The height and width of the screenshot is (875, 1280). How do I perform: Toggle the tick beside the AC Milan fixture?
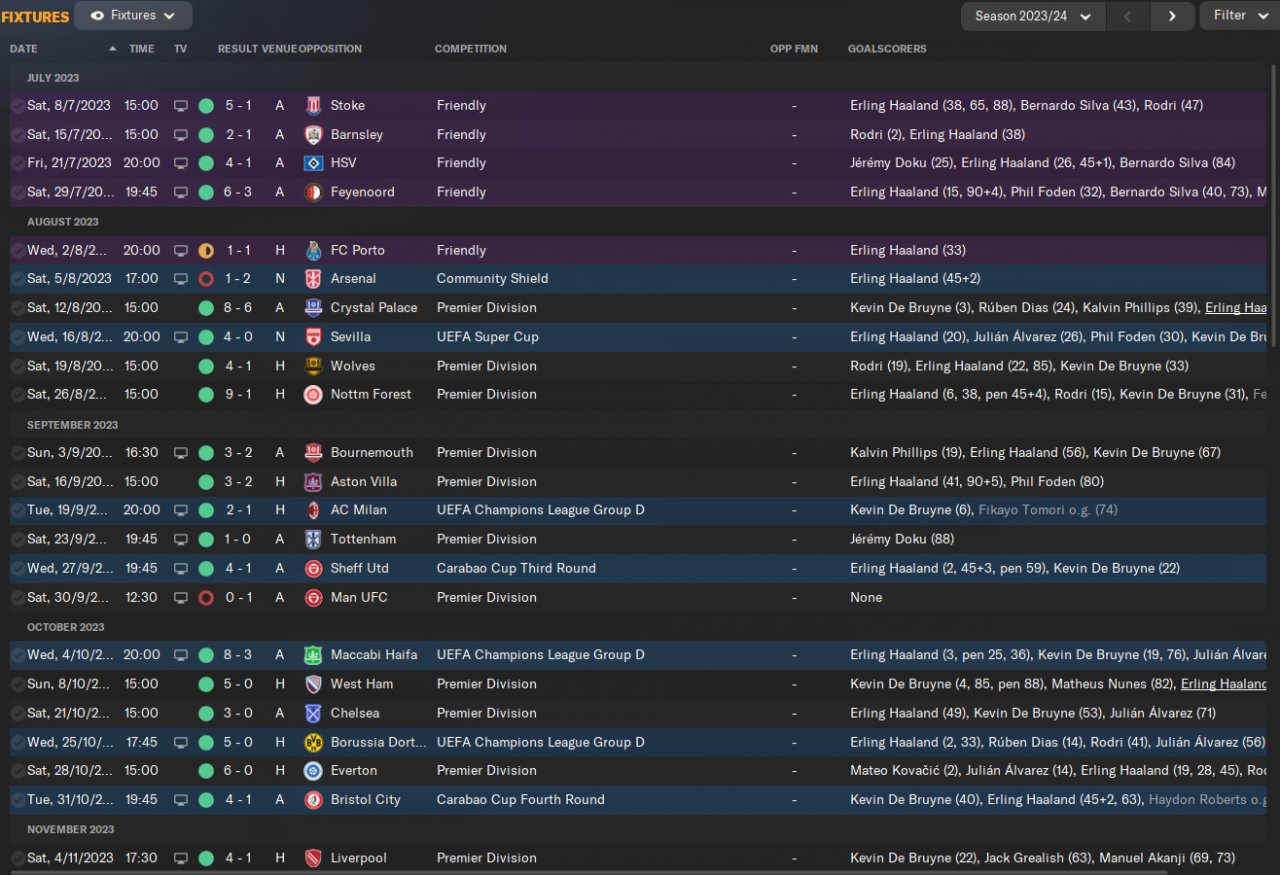[x=17, y=510]
